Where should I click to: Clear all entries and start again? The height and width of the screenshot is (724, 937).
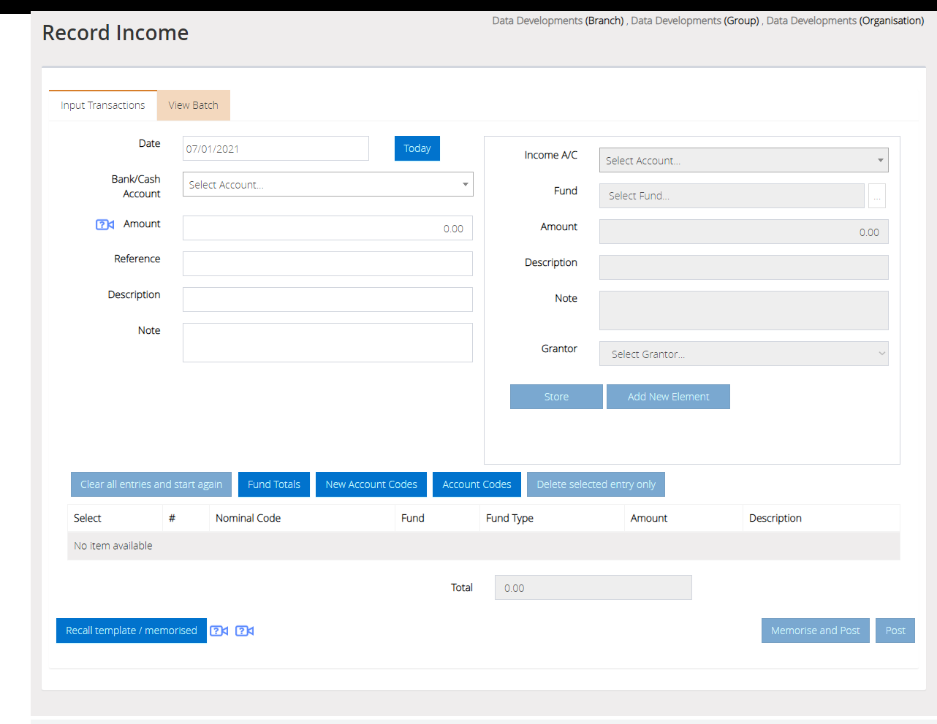click(151, 484)
